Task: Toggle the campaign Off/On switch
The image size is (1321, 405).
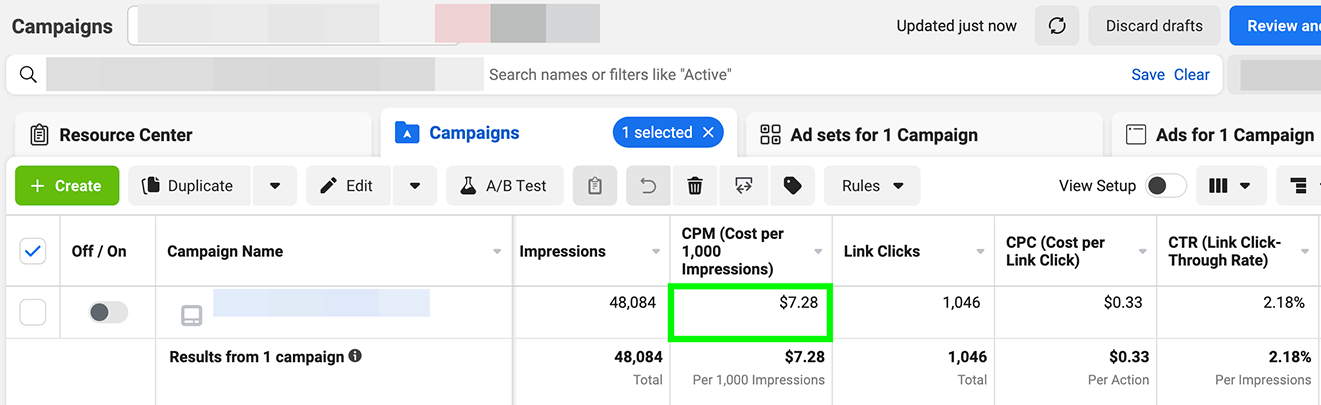Action: pos(109,313)
